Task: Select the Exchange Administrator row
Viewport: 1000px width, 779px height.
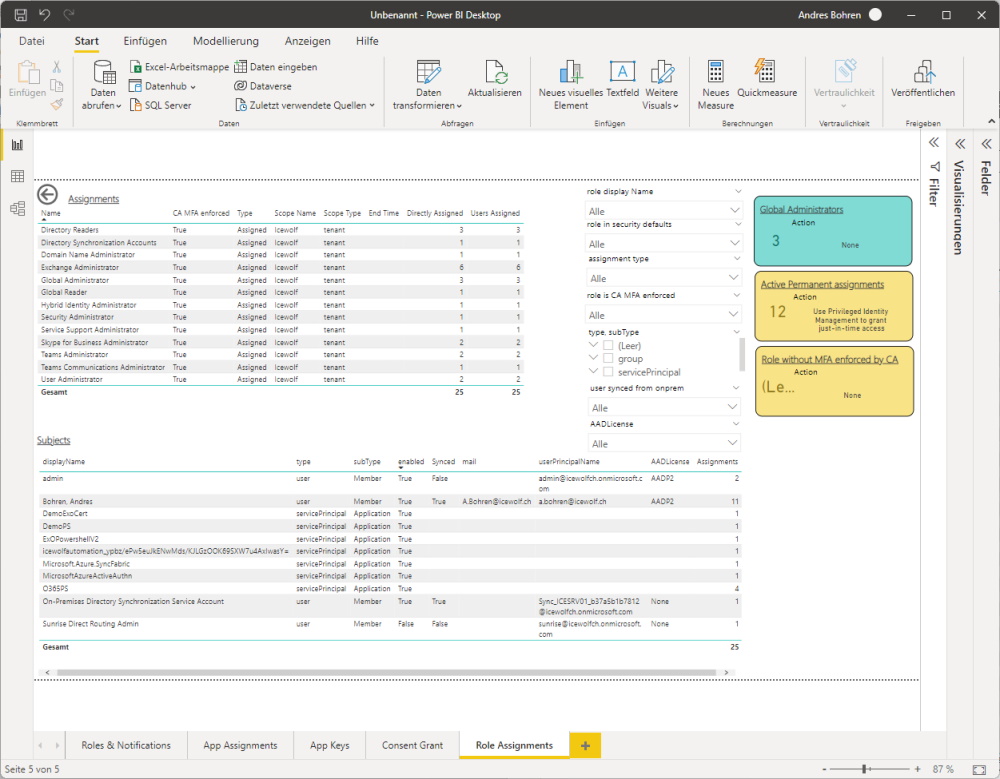Action: [281, 267]
